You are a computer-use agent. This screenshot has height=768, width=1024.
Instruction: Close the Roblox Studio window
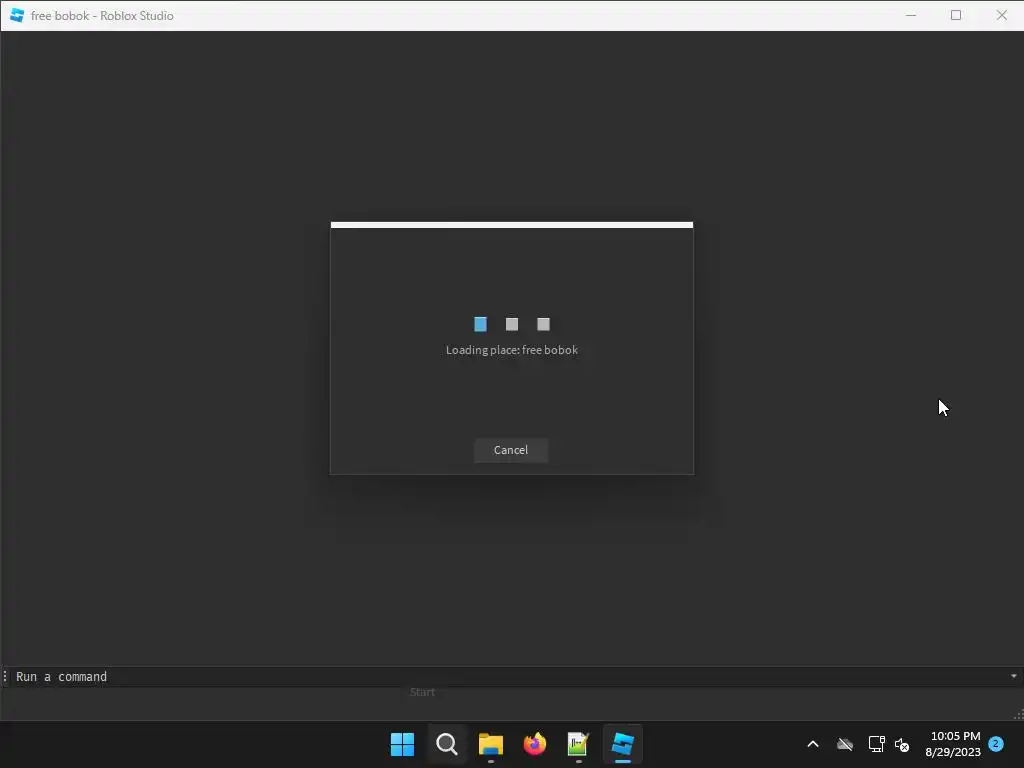1002,15
